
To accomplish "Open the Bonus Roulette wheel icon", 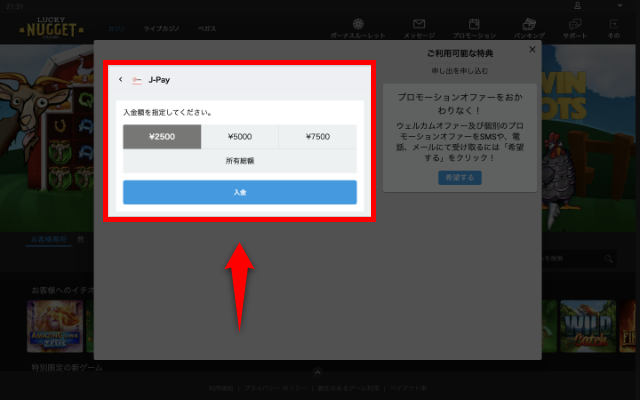I will tap(358, 24).
